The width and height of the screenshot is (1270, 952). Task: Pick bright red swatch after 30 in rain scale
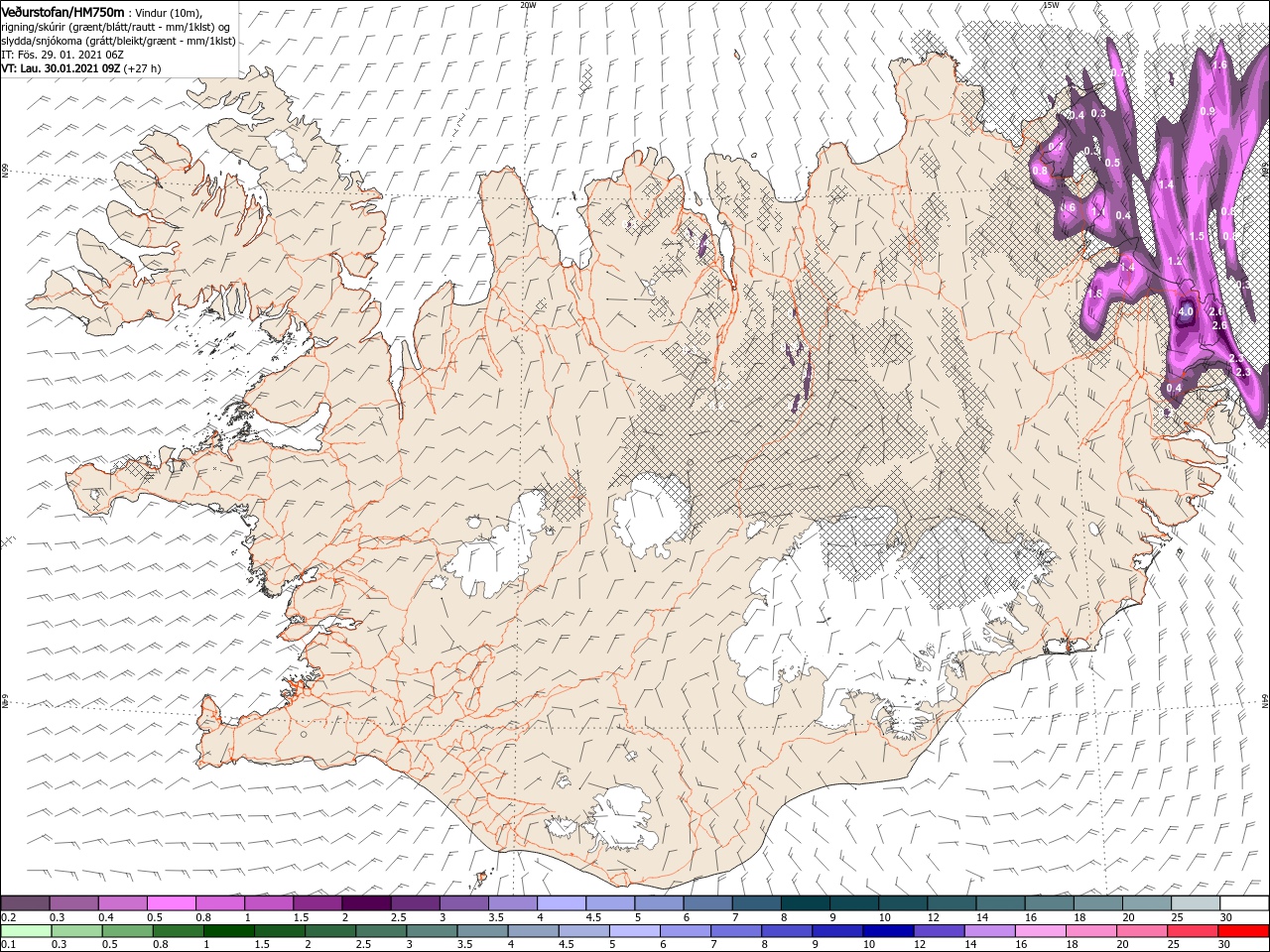coord(1243,931)
